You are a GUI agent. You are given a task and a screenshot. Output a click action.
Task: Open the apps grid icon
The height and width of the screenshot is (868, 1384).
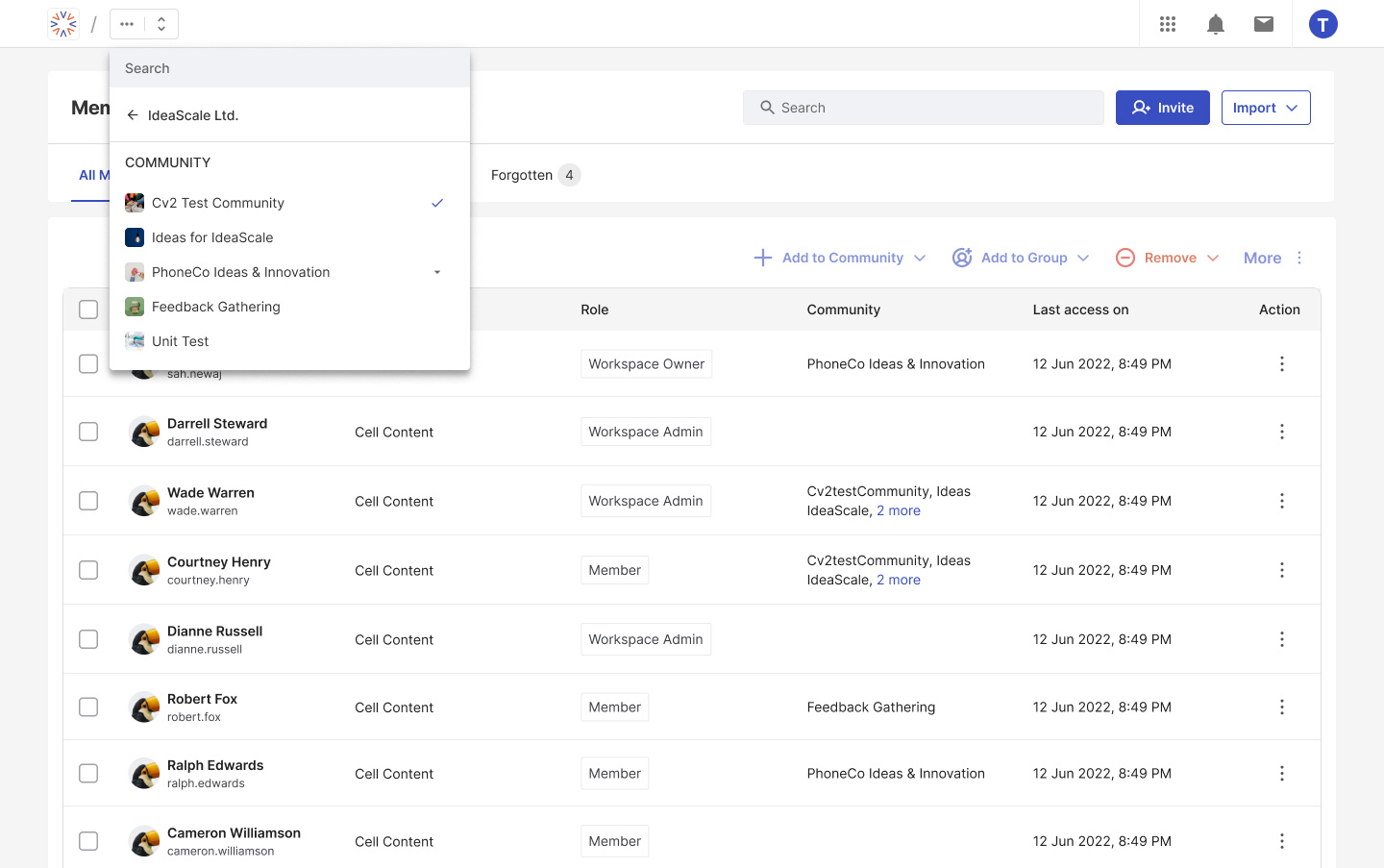(1168, 24)
